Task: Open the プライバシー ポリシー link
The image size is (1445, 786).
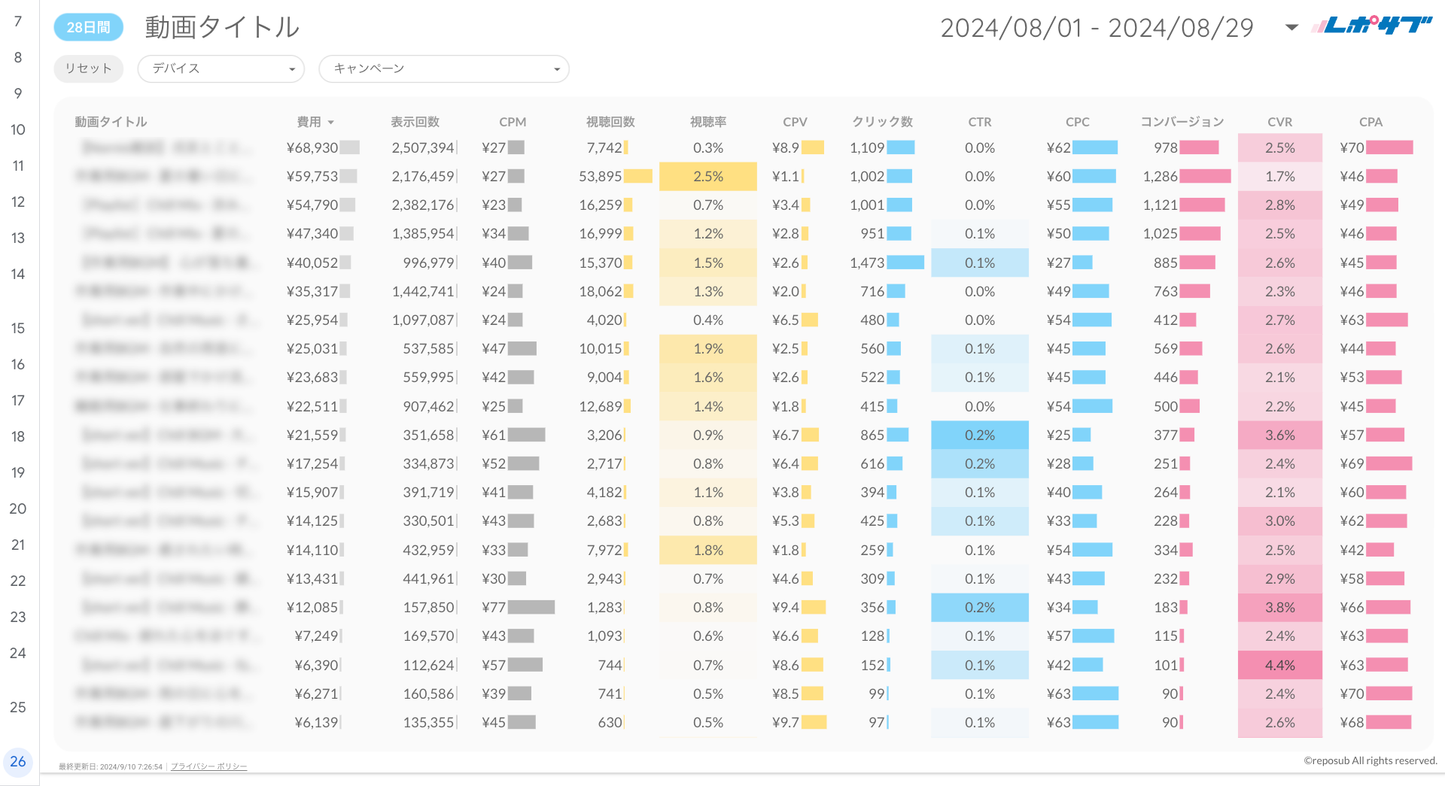Action: (209, 766)
